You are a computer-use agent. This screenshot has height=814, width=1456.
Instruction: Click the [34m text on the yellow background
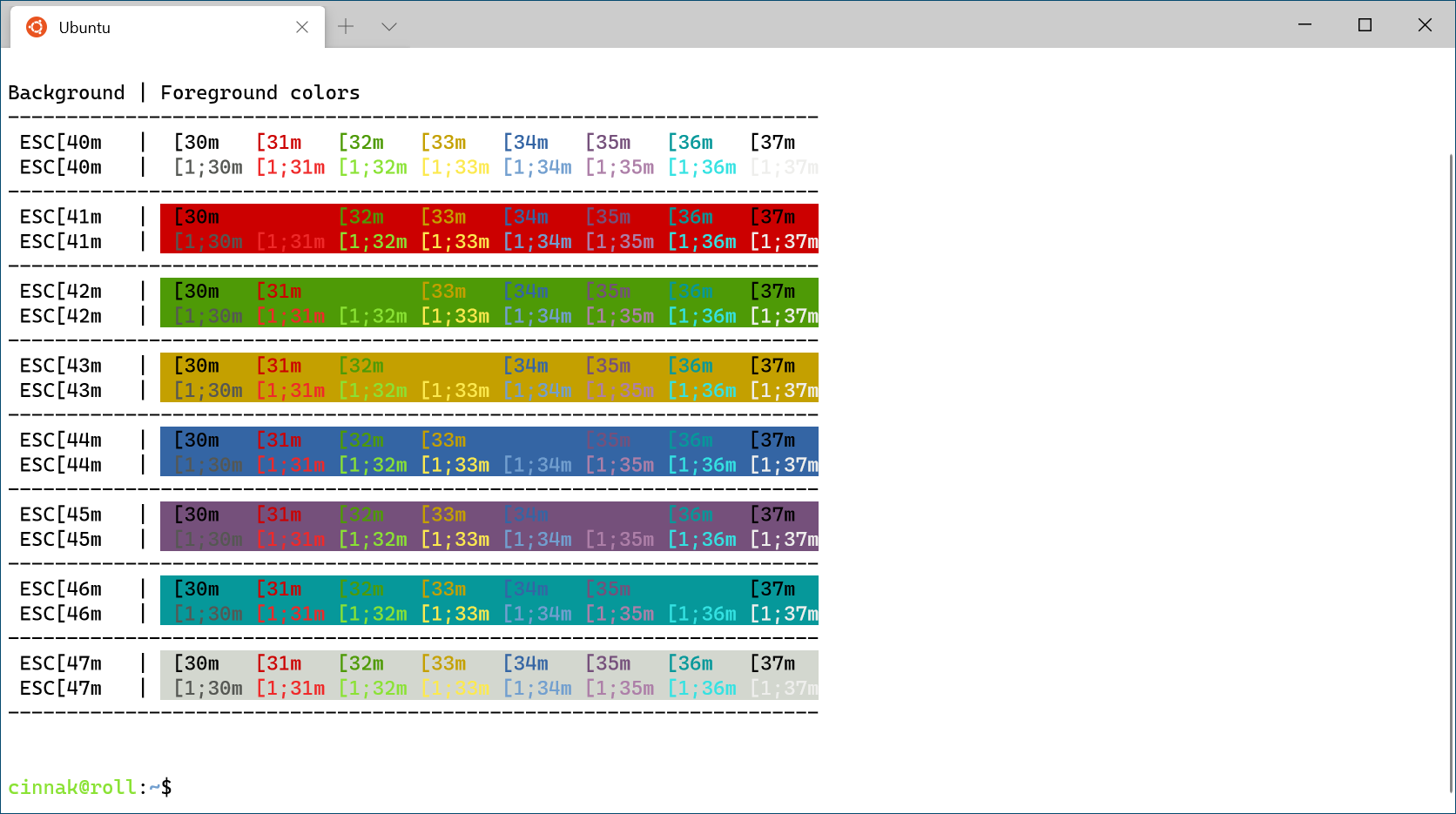tap(526, 366)
